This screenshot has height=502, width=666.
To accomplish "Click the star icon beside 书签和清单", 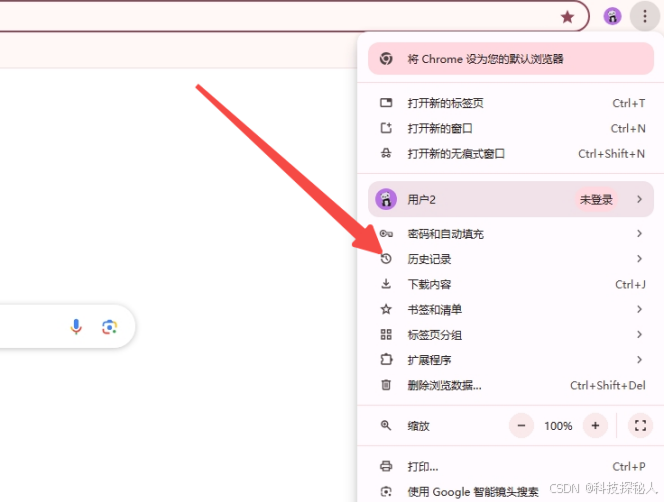I will point(386,309).
